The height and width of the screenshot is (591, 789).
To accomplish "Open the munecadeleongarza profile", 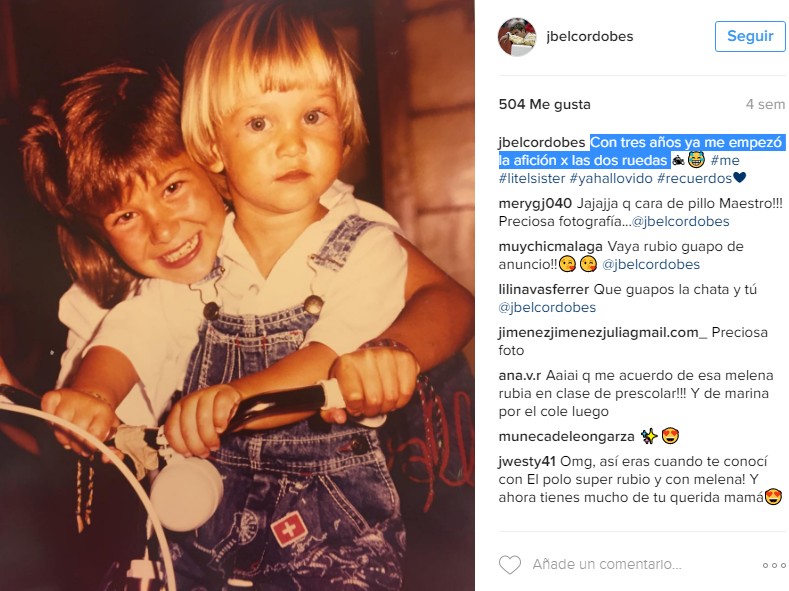I will (567, 437).
